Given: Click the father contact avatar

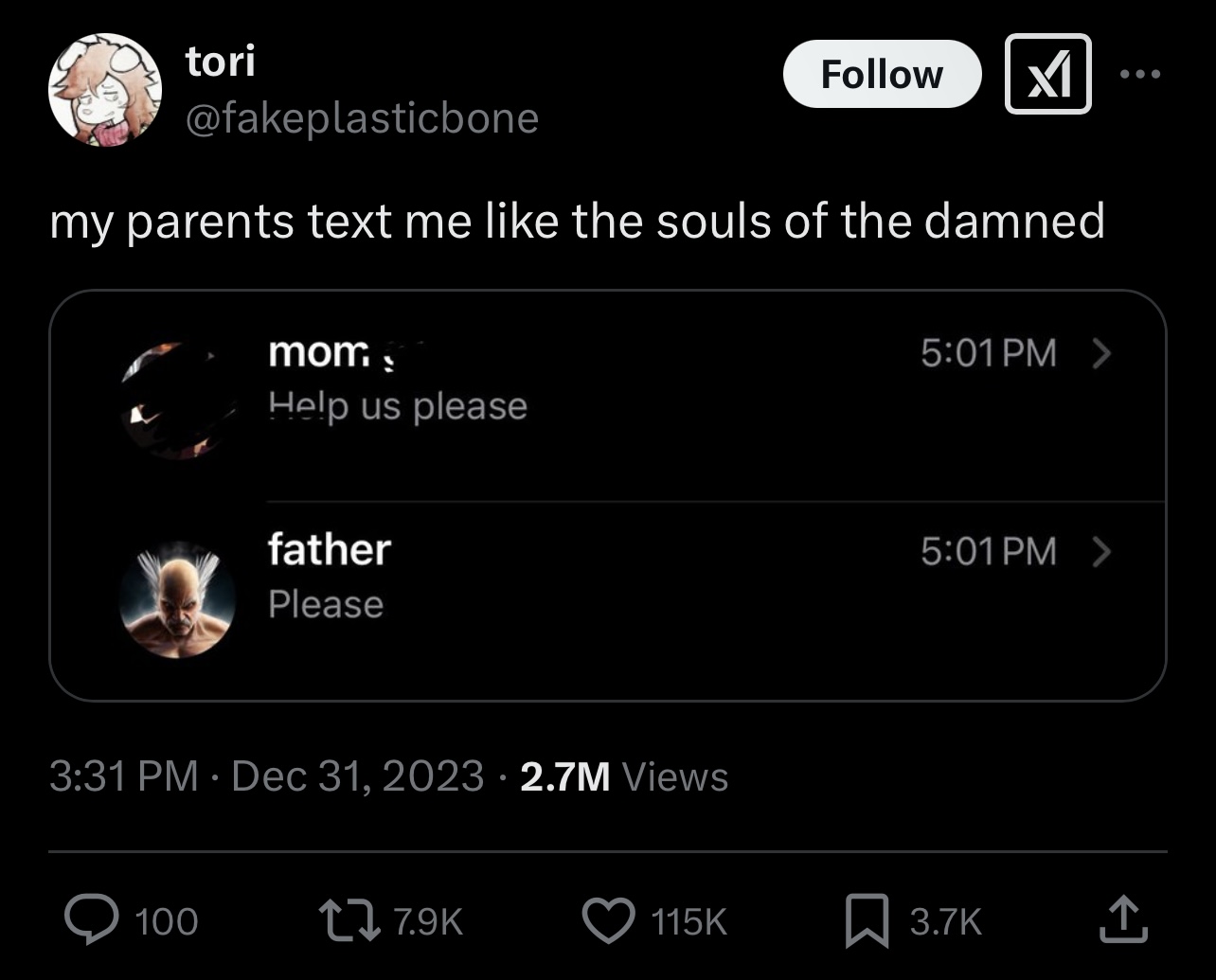Looking at the screenshot, I should click(x=177, y=599).
